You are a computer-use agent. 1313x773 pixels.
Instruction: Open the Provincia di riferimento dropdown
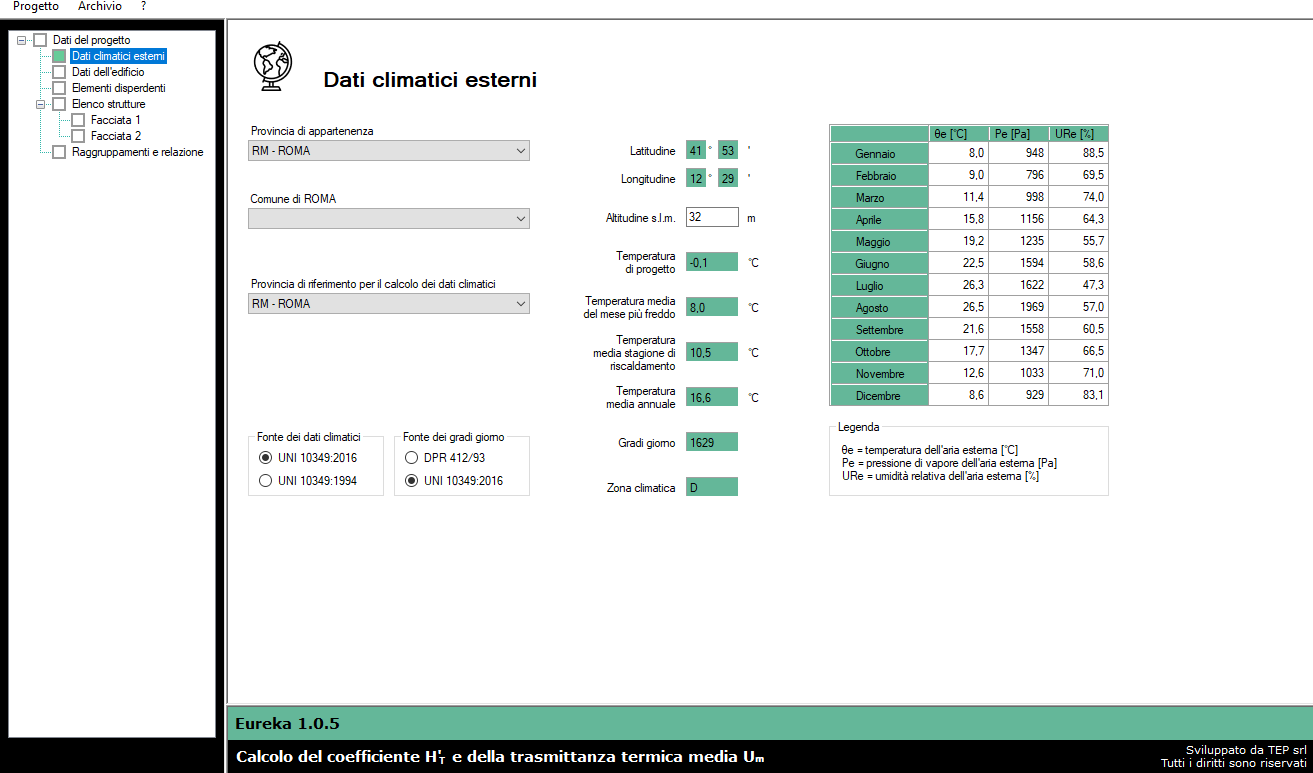pos(389,304)
